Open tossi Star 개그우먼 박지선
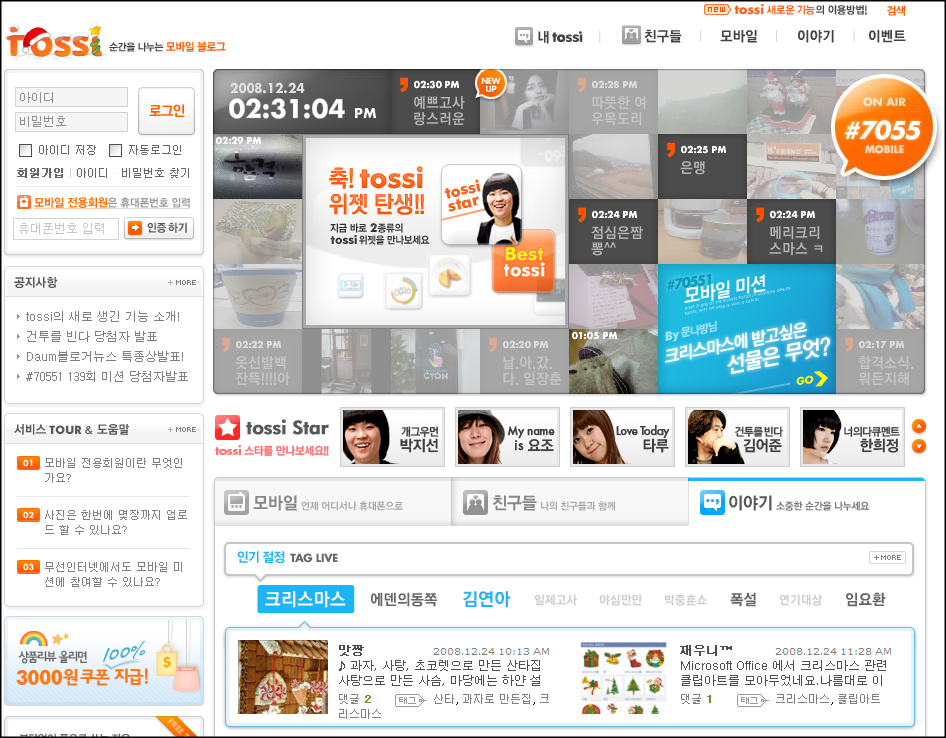The image size is (946, 738). 392,437
